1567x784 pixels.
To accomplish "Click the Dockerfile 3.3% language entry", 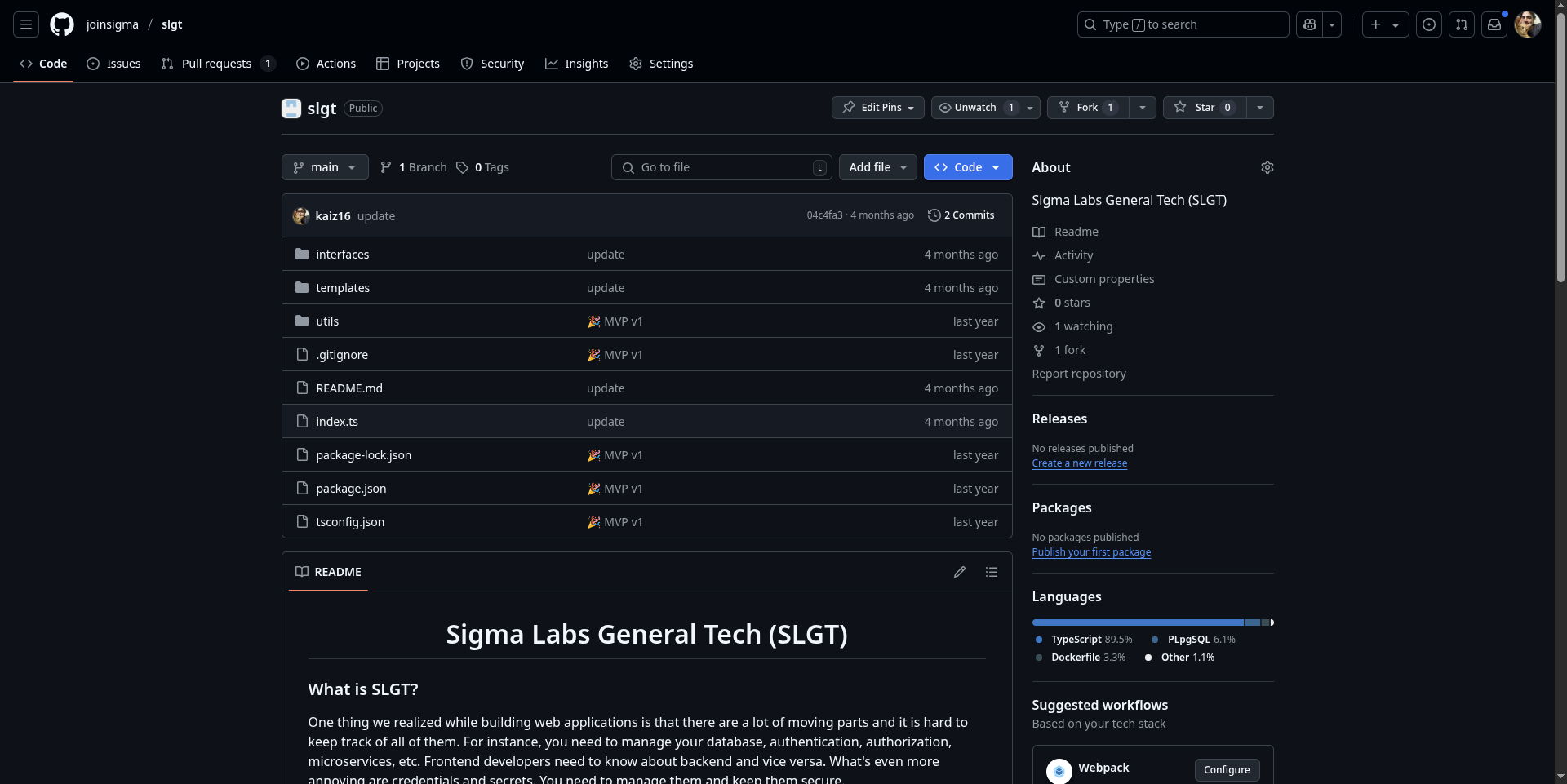I will tap(1080, 658).
